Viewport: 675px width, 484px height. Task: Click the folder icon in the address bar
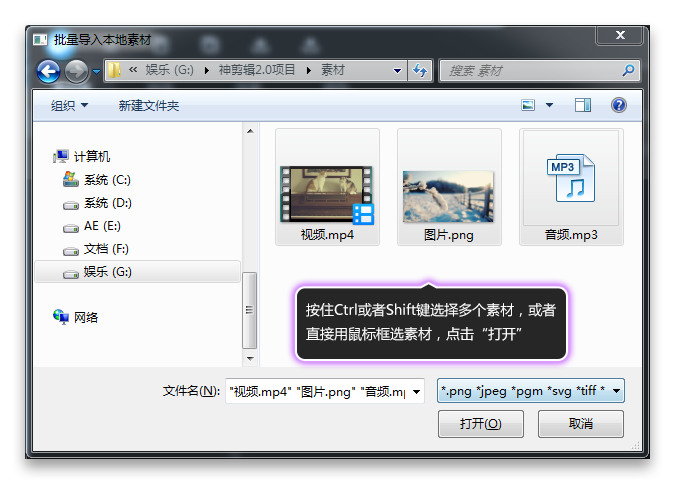tap(114, 70)
